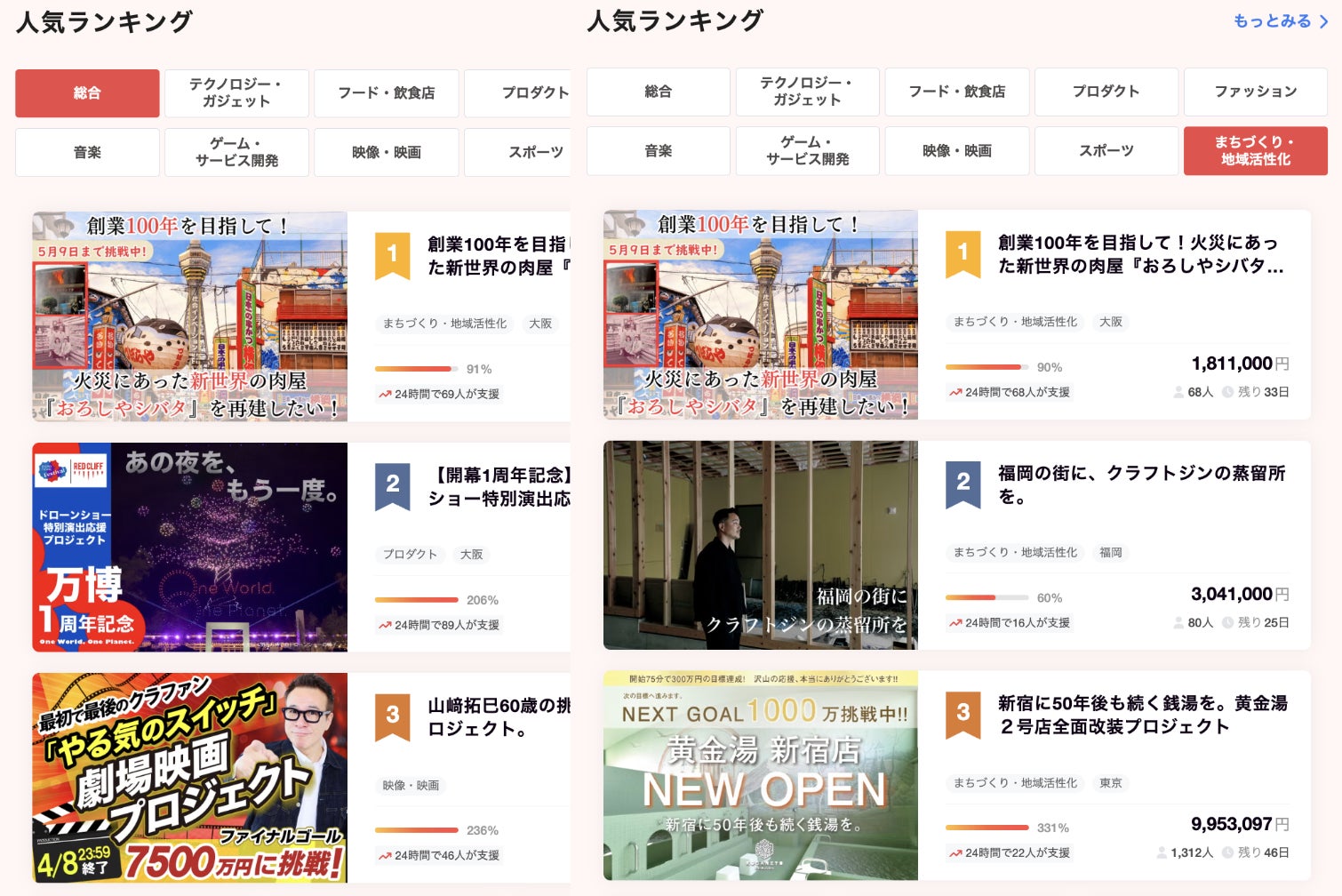Open the 万博1周年記念 drone show thumbnail

click(189, 548)
